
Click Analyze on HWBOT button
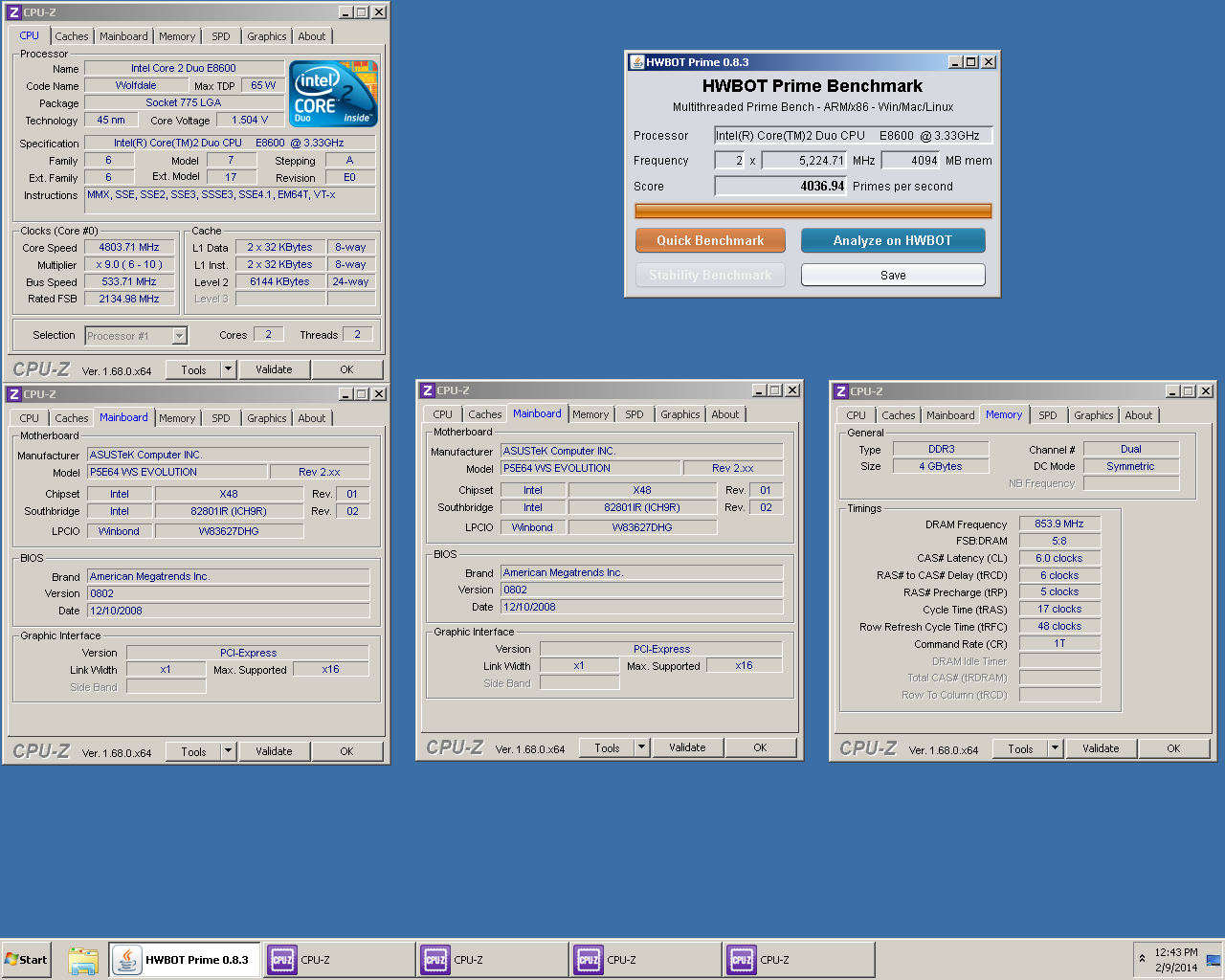click(893, 240)
